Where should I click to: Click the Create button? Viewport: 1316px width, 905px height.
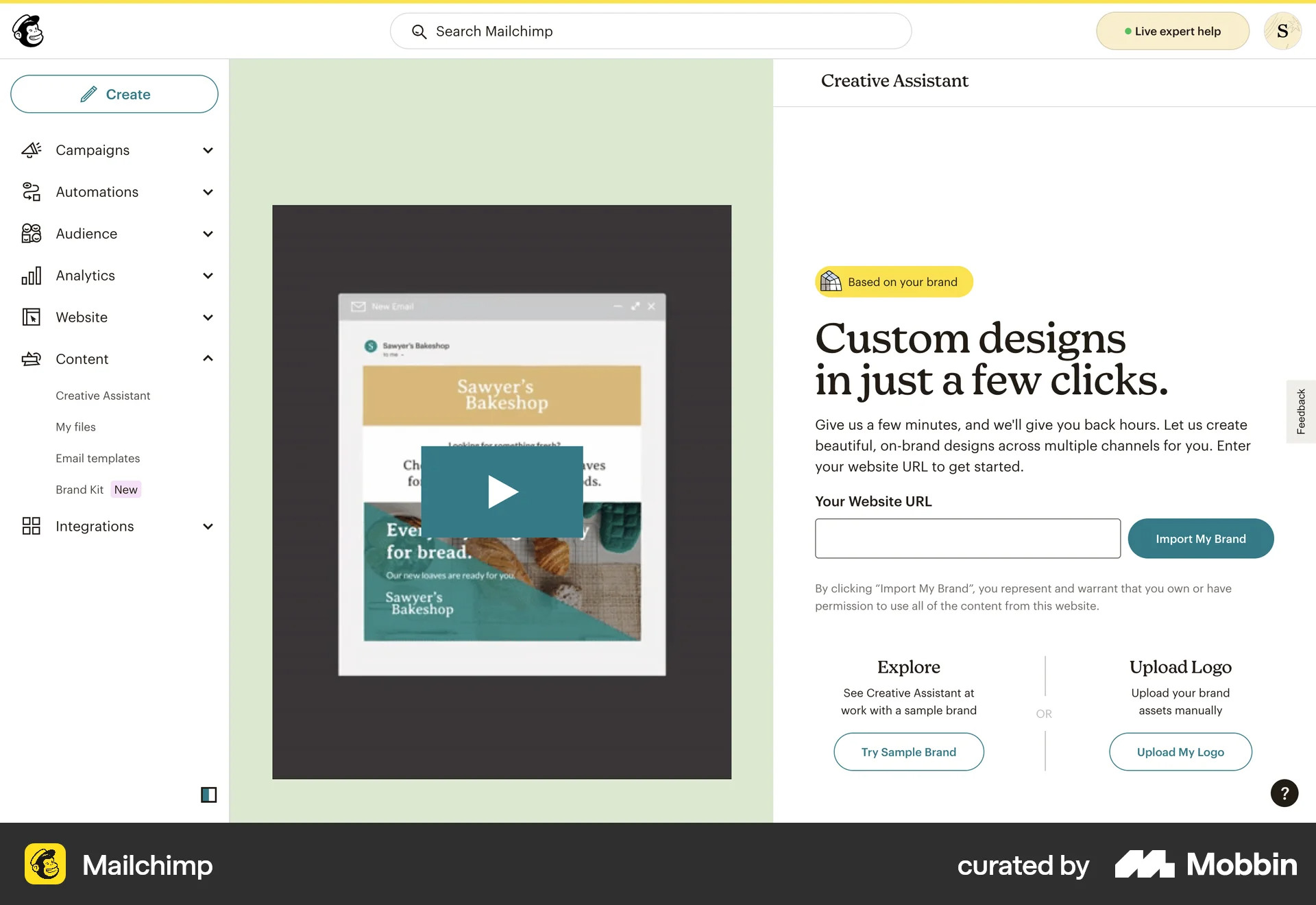[114, 94]
